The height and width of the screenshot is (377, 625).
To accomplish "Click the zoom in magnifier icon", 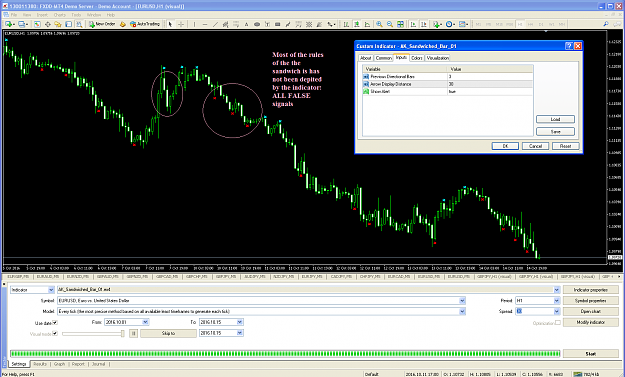I will (379, 24).
